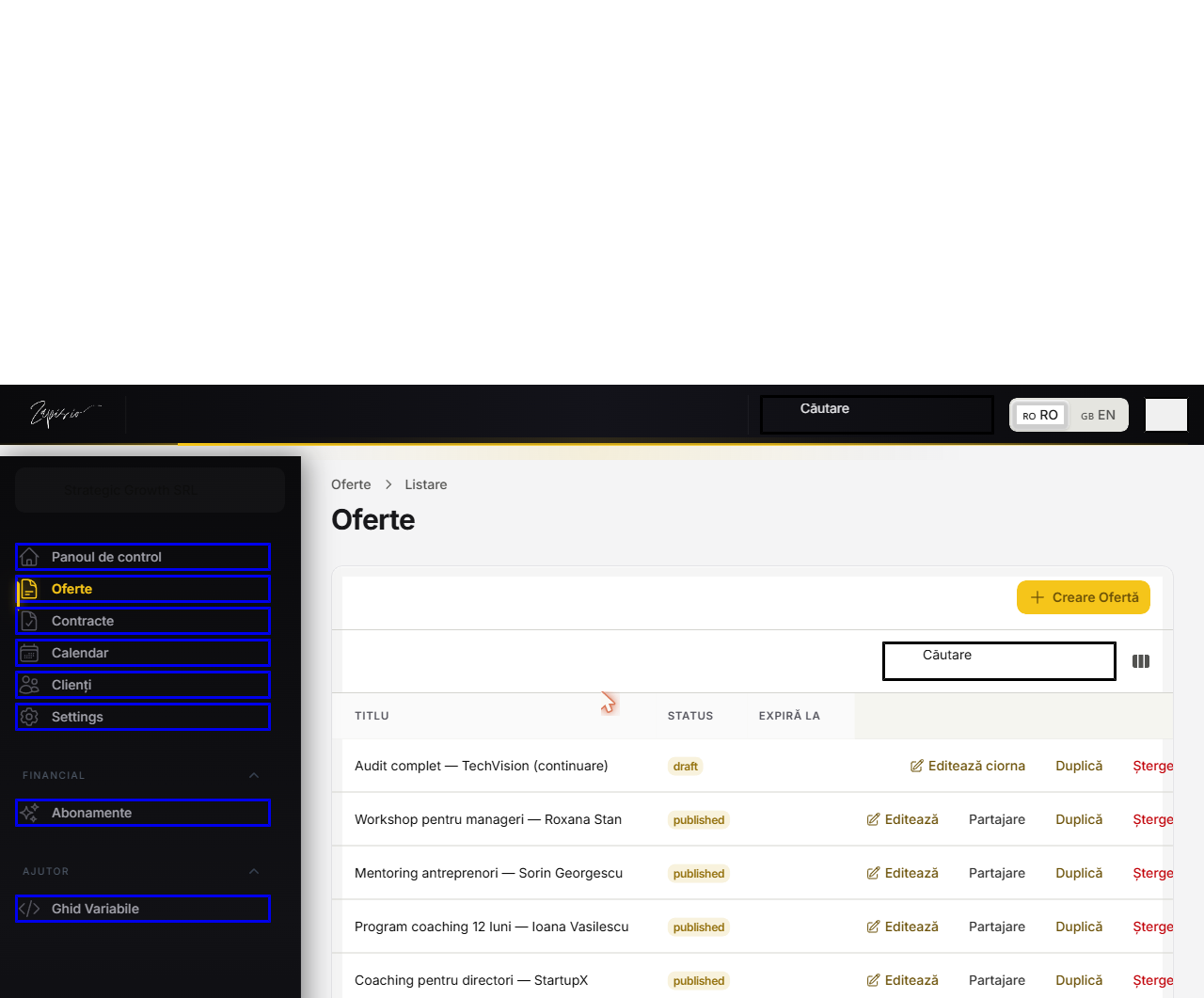Edit the Mentoring antreprenori offer
The width and height of the screenshot is (1204, 998).
[903, 873]
